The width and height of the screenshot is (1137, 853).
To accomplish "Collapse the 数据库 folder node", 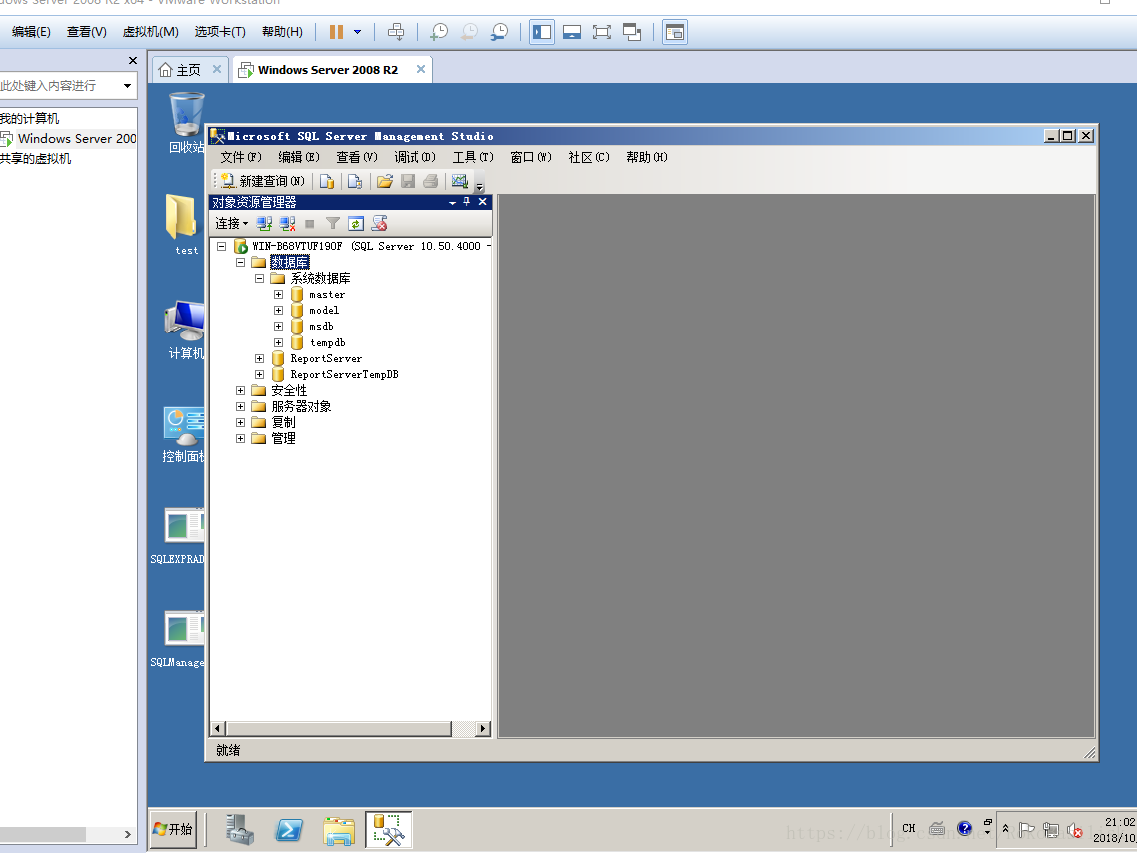I will (x=241, y=263).
